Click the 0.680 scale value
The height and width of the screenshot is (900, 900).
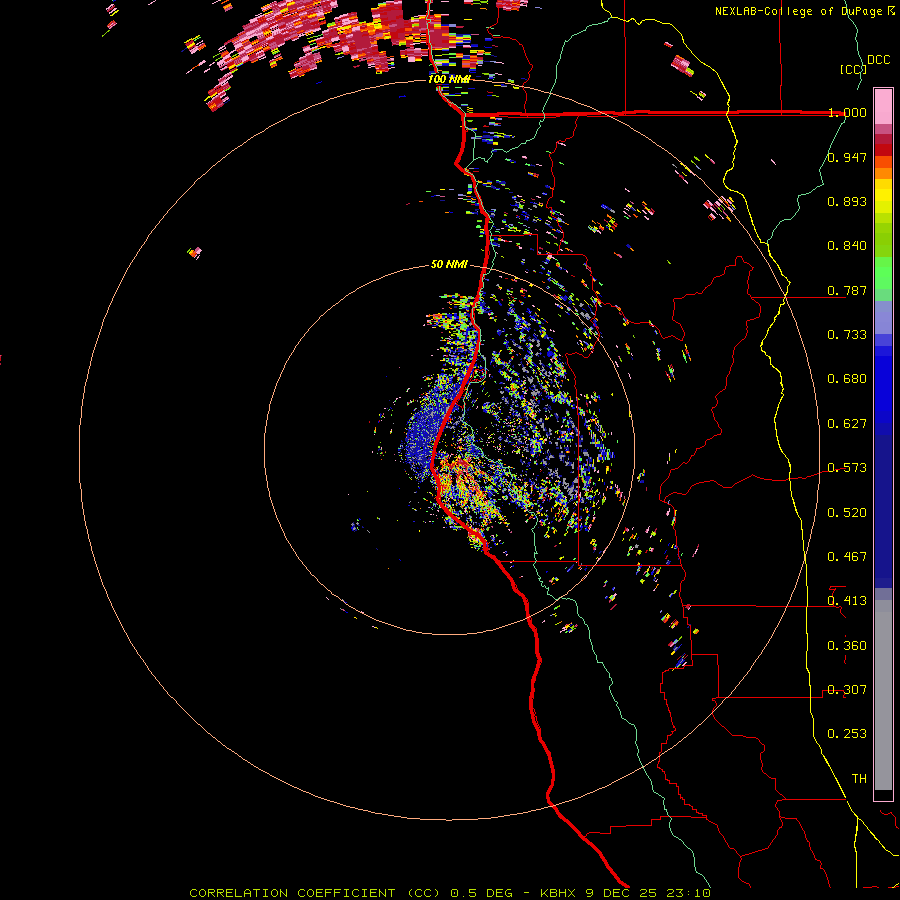click(847, 379)
